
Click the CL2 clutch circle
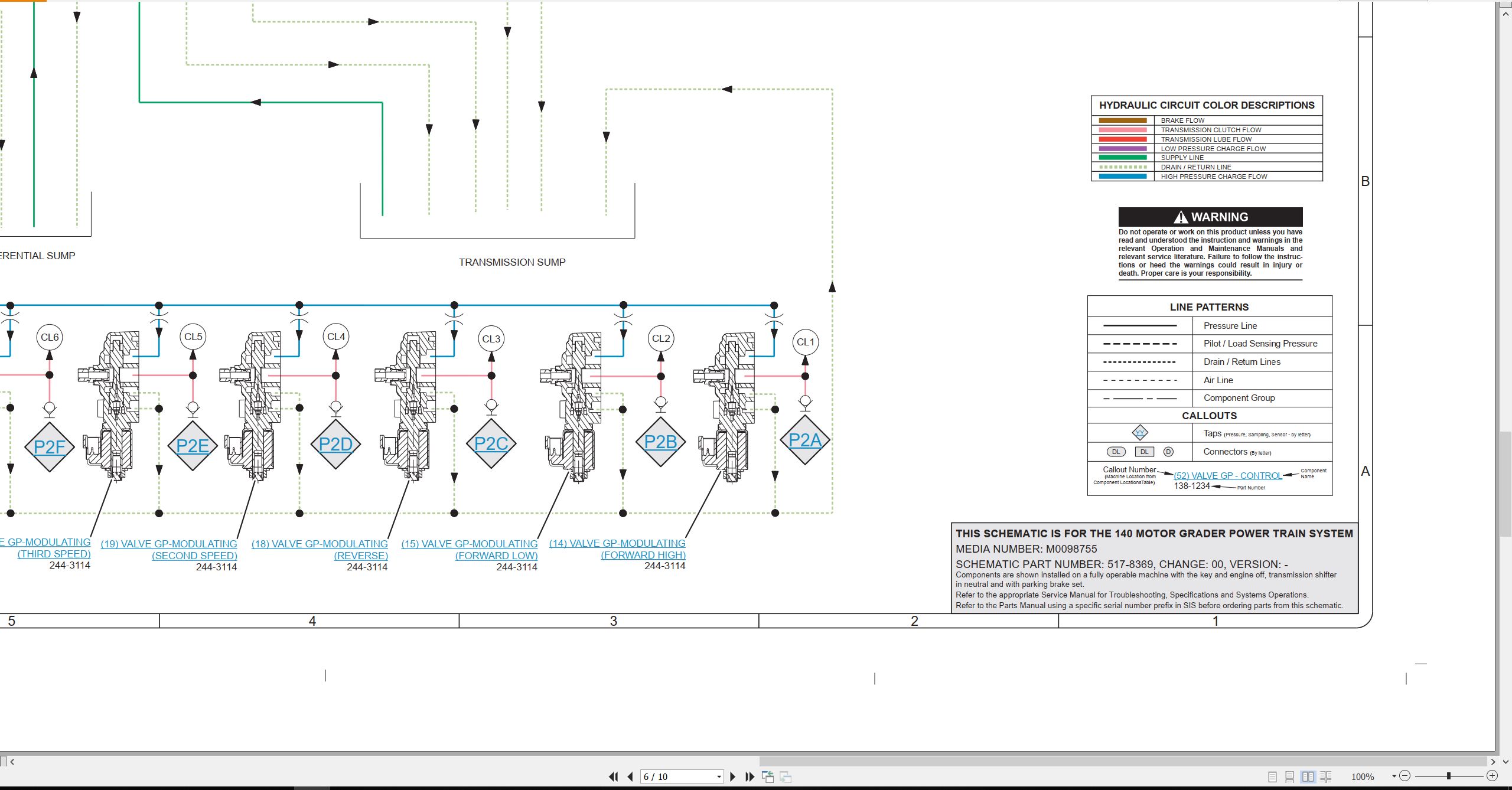pyautogui.click(x=661, y=338)
